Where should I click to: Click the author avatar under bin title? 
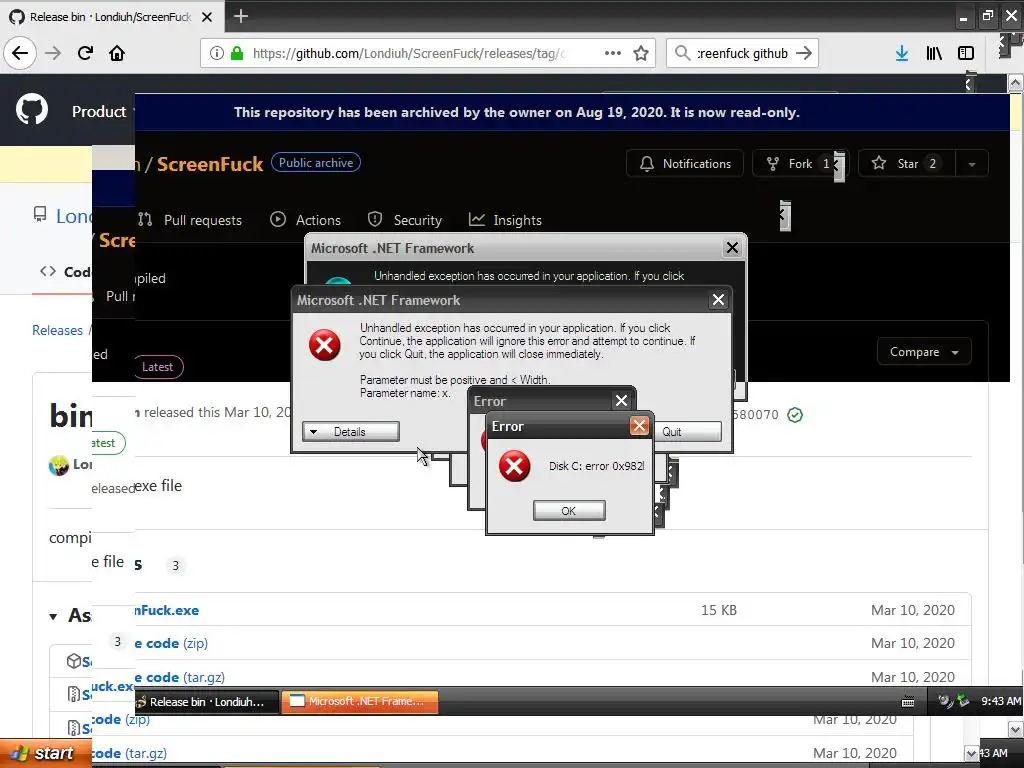point(59,465)
